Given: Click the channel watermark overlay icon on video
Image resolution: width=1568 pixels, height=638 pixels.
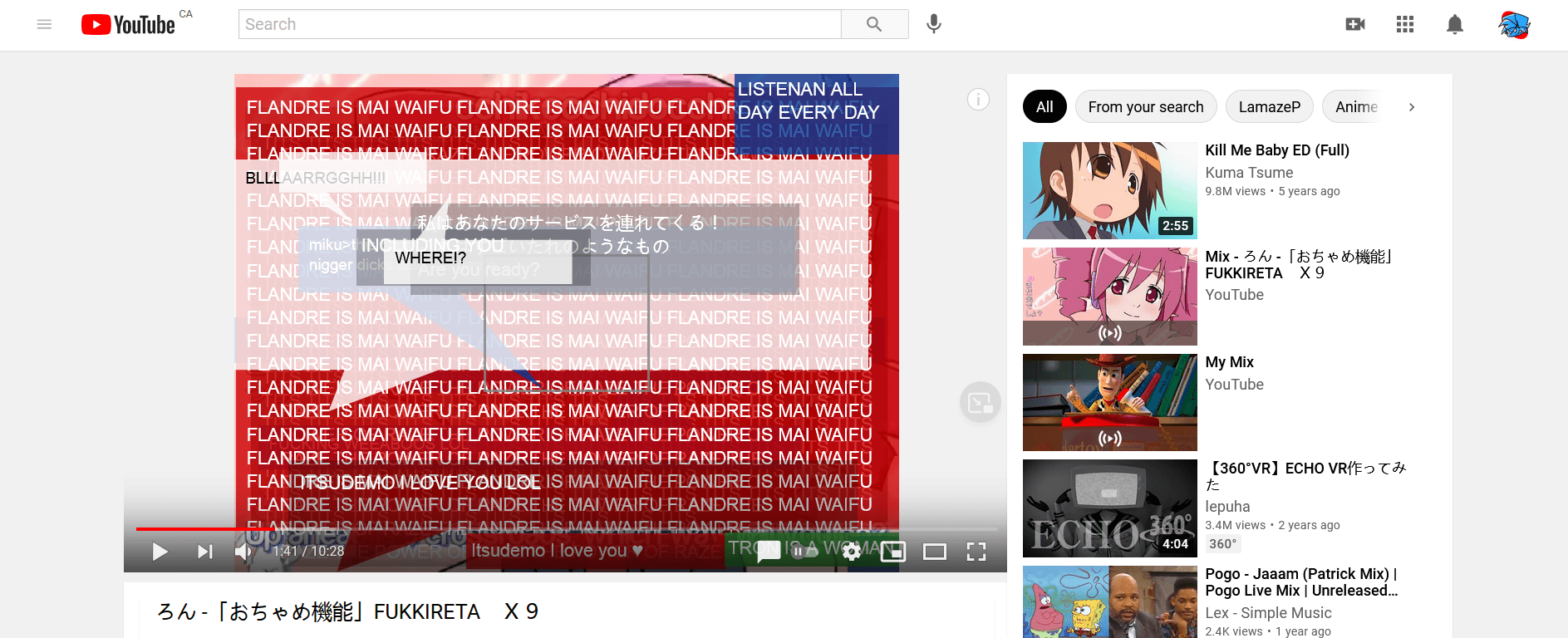Looking at the screenshot, I should click(x=981, y=402).
